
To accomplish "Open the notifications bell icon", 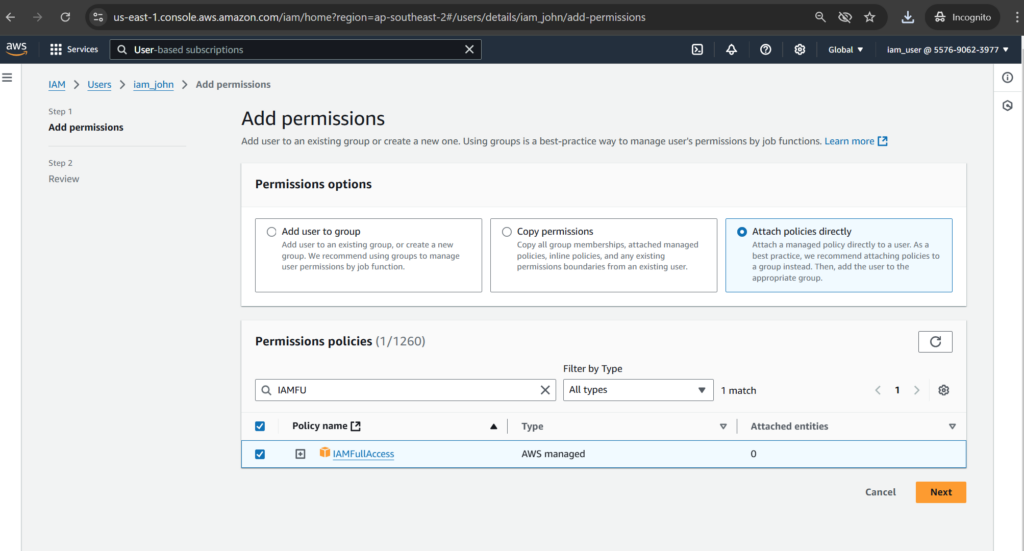I will 731,50.
